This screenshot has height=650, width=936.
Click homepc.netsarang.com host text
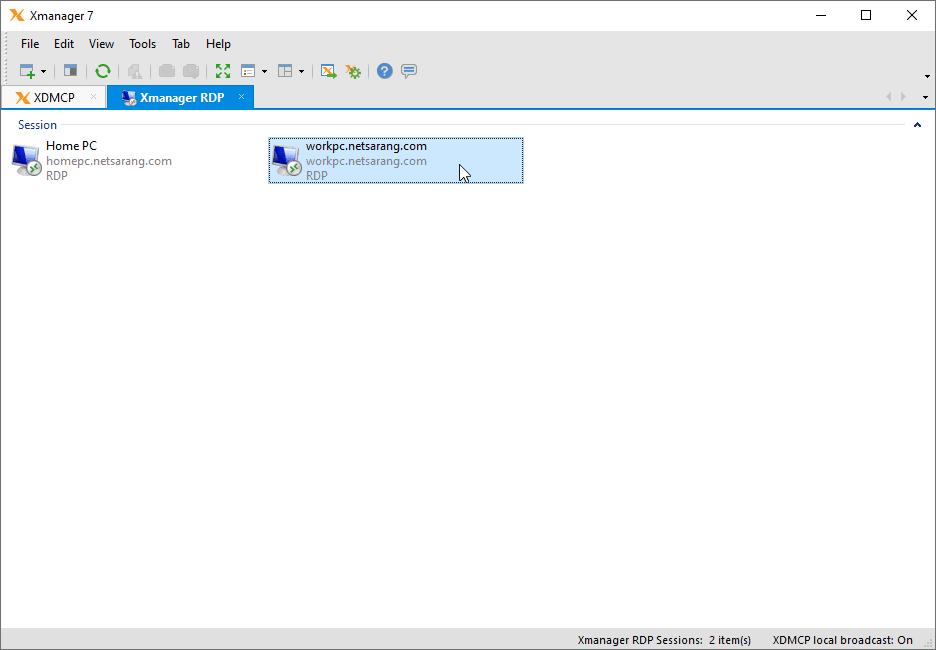[x=109, y=161]
